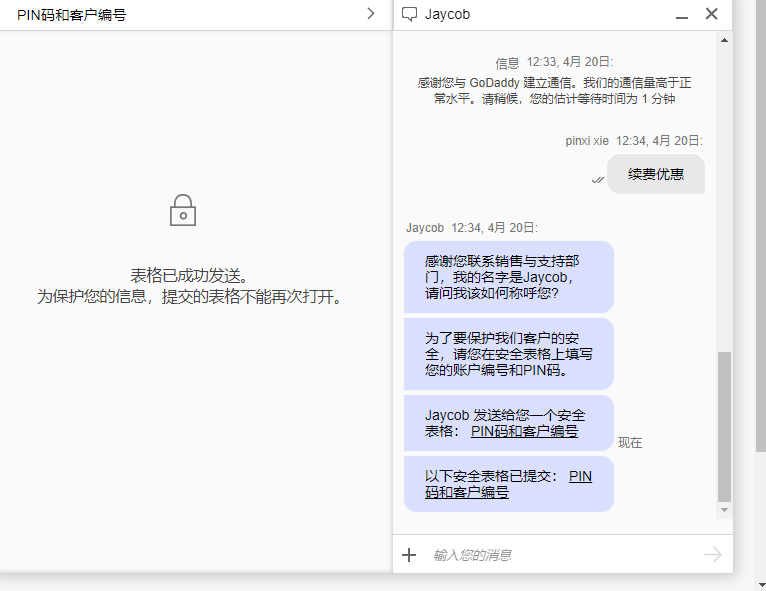This screenshot has width=766, height=591.
Task: Click the 表格已成功发送。 confirmation text
Action: (189, 275)
